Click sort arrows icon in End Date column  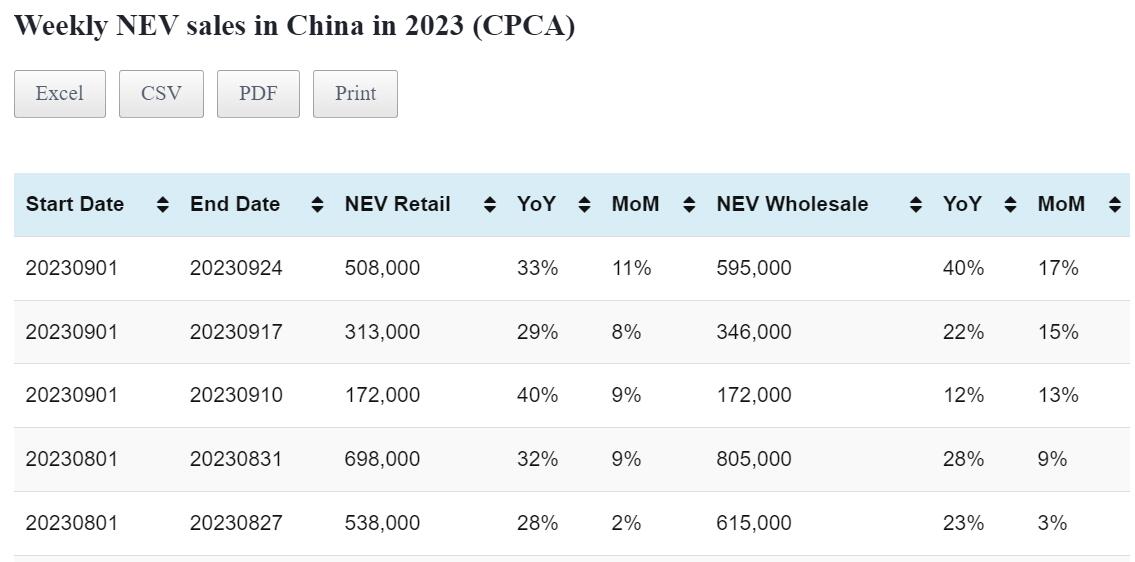point(317,205)
